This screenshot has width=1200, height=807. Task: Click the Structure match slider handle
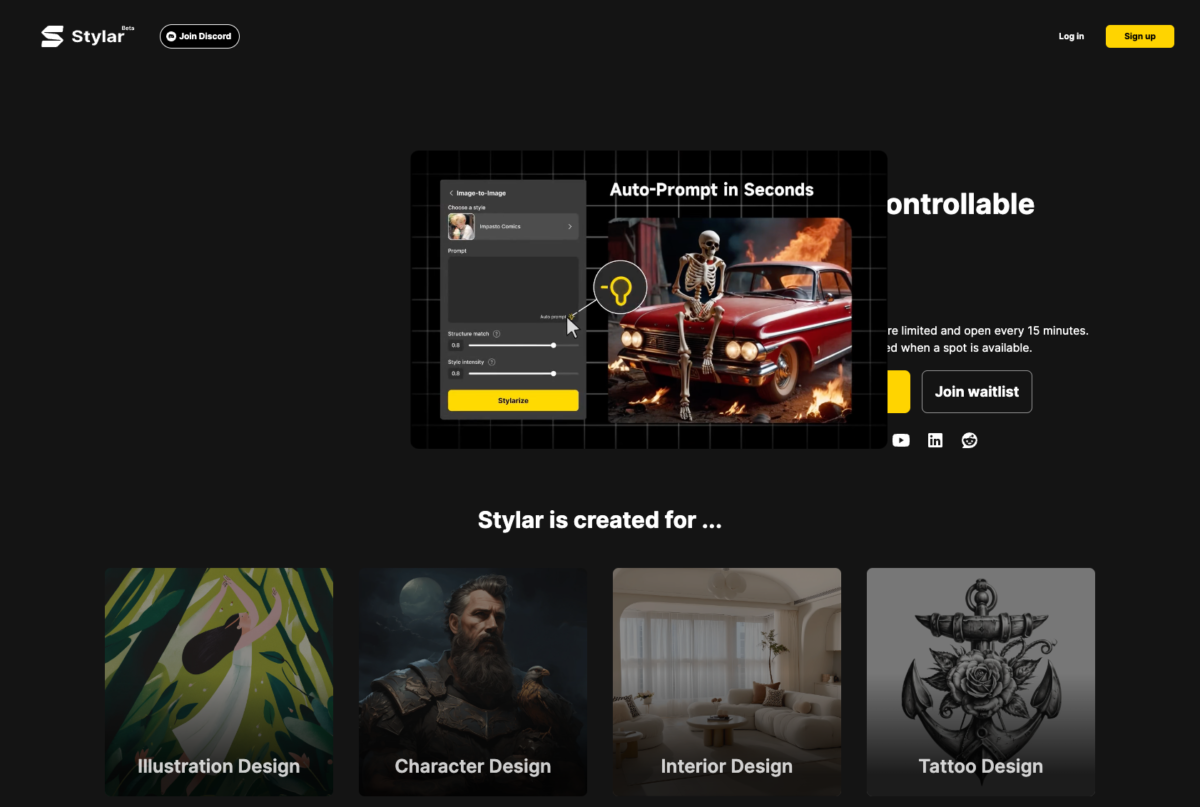tap(554, 345)
